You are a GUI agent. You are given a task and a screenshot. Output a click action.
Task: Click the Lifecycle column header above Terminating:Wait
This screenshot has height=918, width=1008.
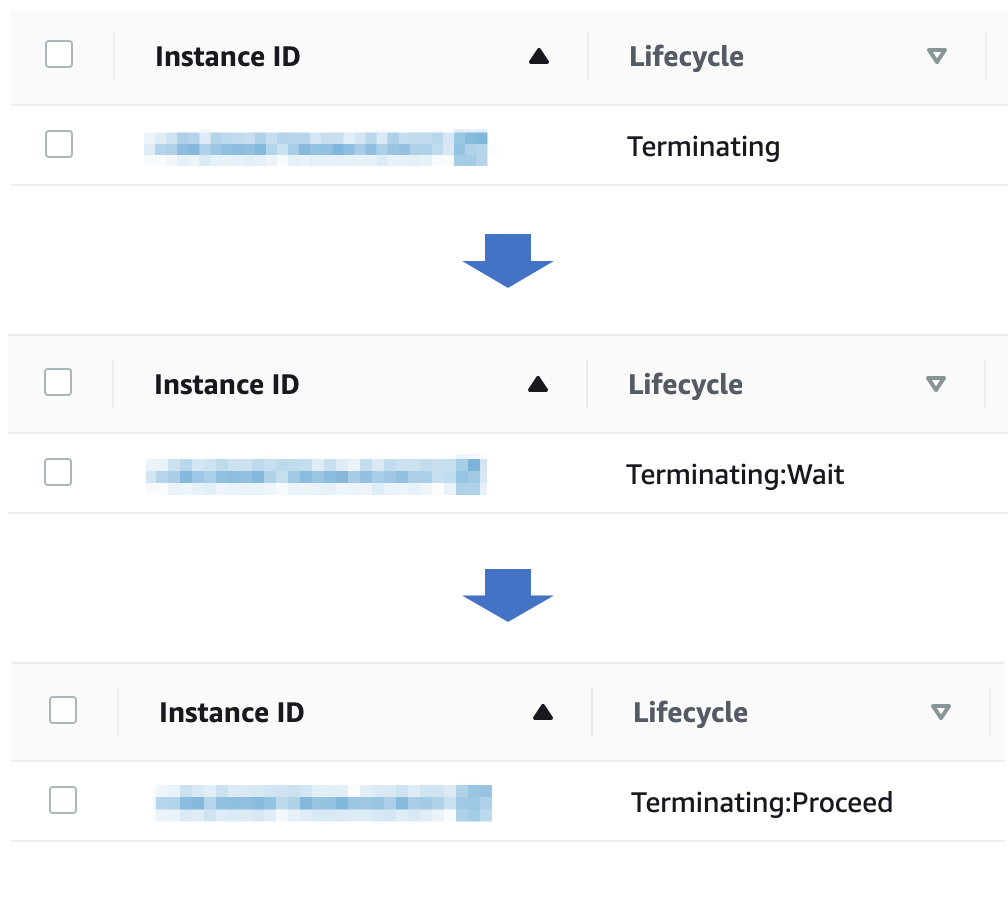coord(685,385)
